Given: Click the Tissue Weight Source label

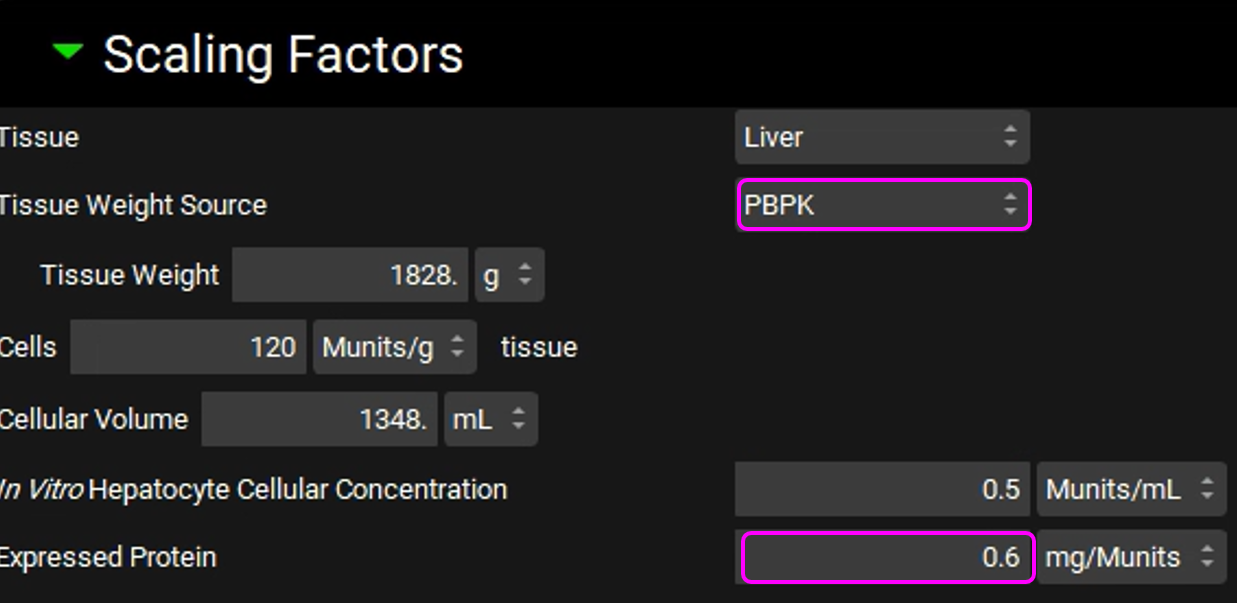Looking at the screenshot, I should pyautogui.click(x=133, y=206).
